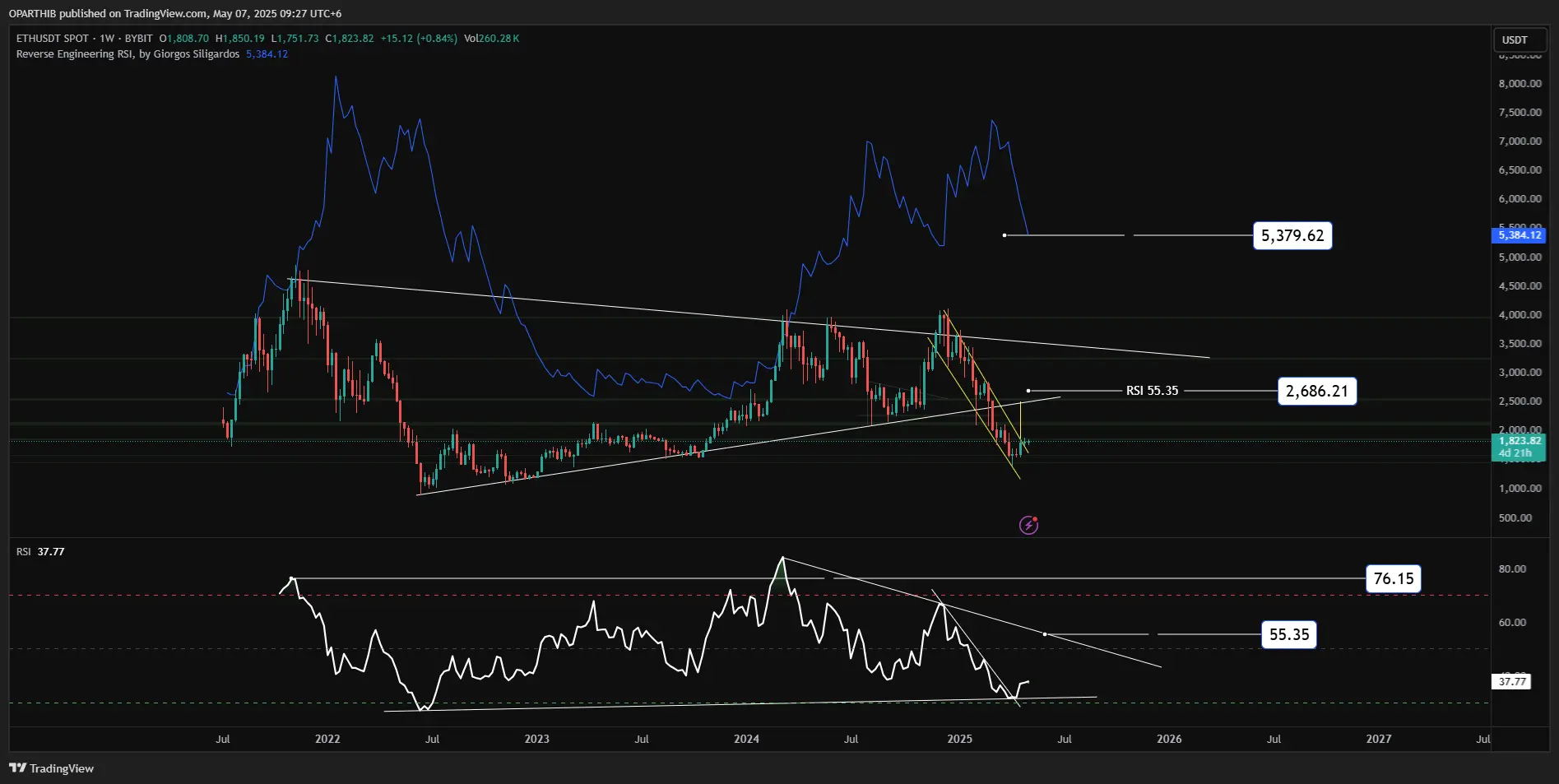
Task: Click the 37.77 RSI axis tag
Action: click(x=1511, y=681)
